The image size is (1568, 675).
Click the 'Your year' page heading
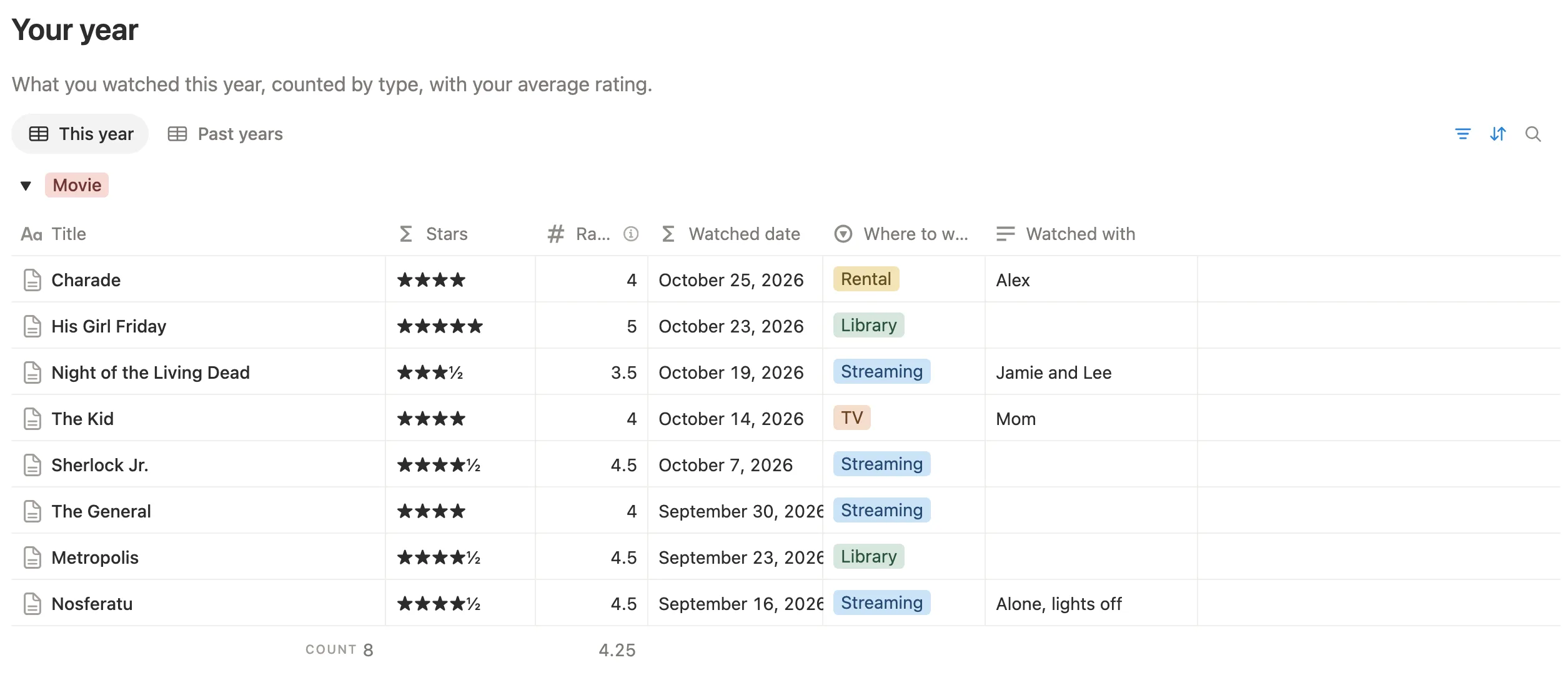click(x=75, y=30)
